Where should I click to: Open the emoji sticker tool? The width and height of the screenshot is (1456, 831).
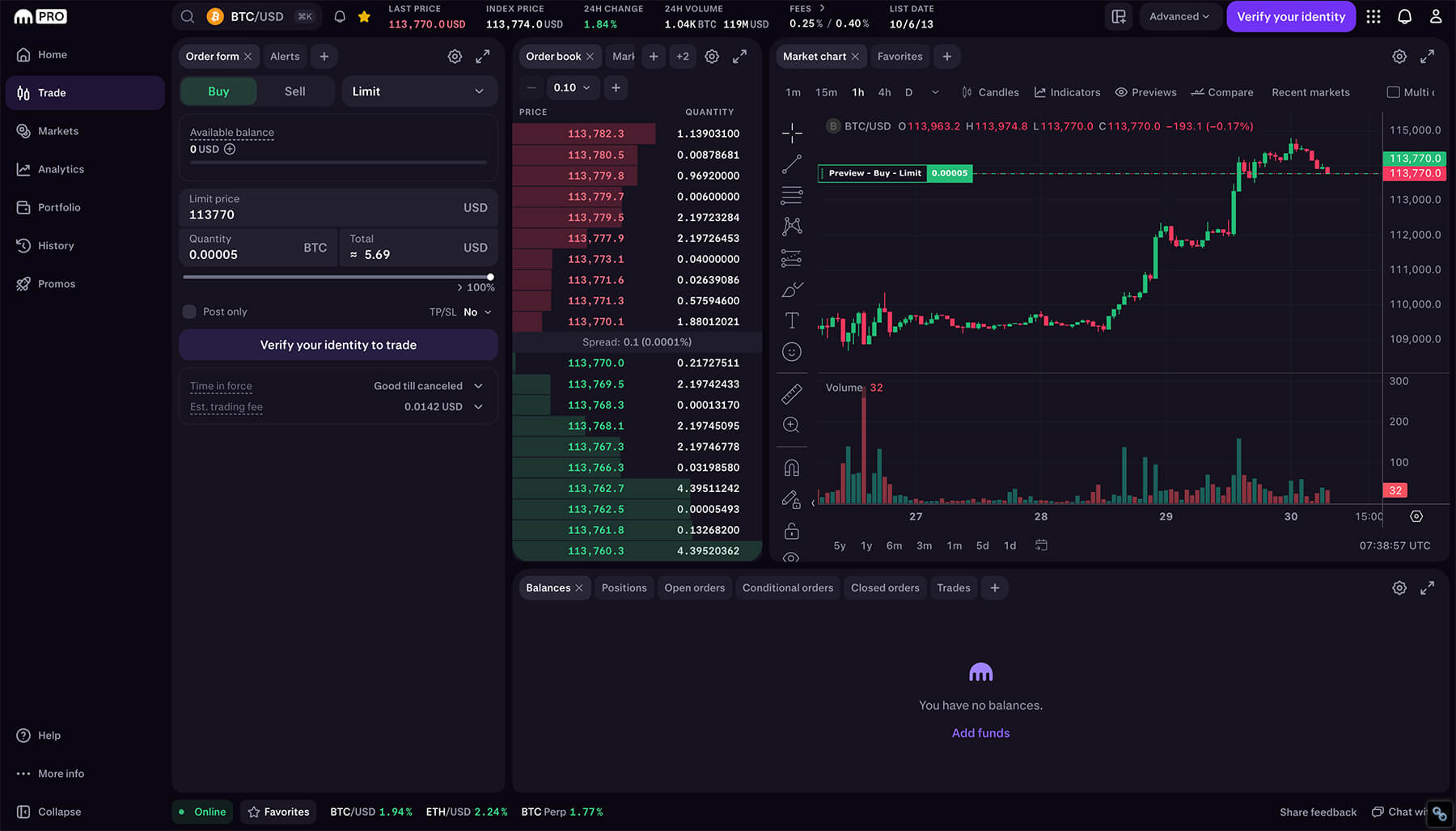click(792, 352)
